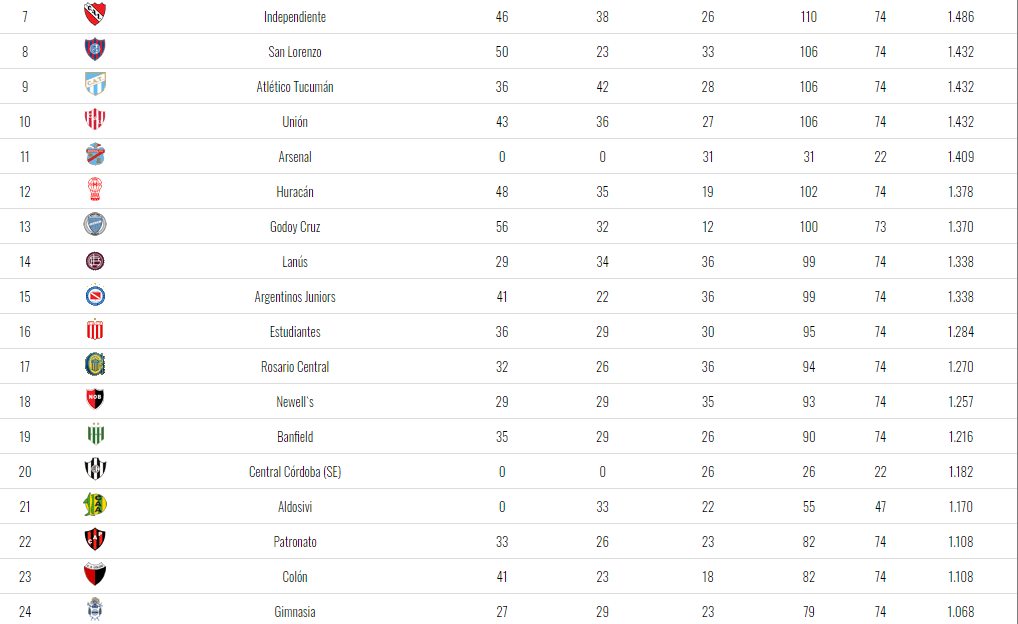Viewport: 1018px width, 624px height.
Task: Click the Gimnasia club crest
Action: click(x=95, y=609)
